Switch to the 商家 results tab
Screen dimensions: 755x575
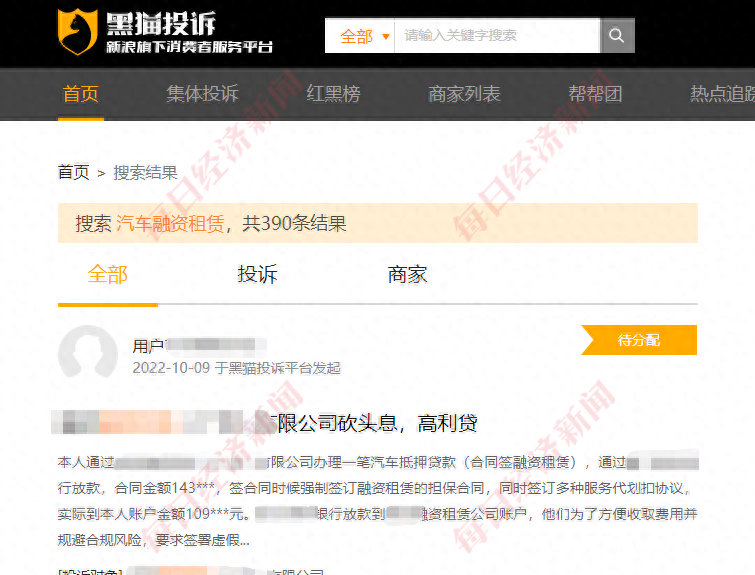tap(408, 274)
